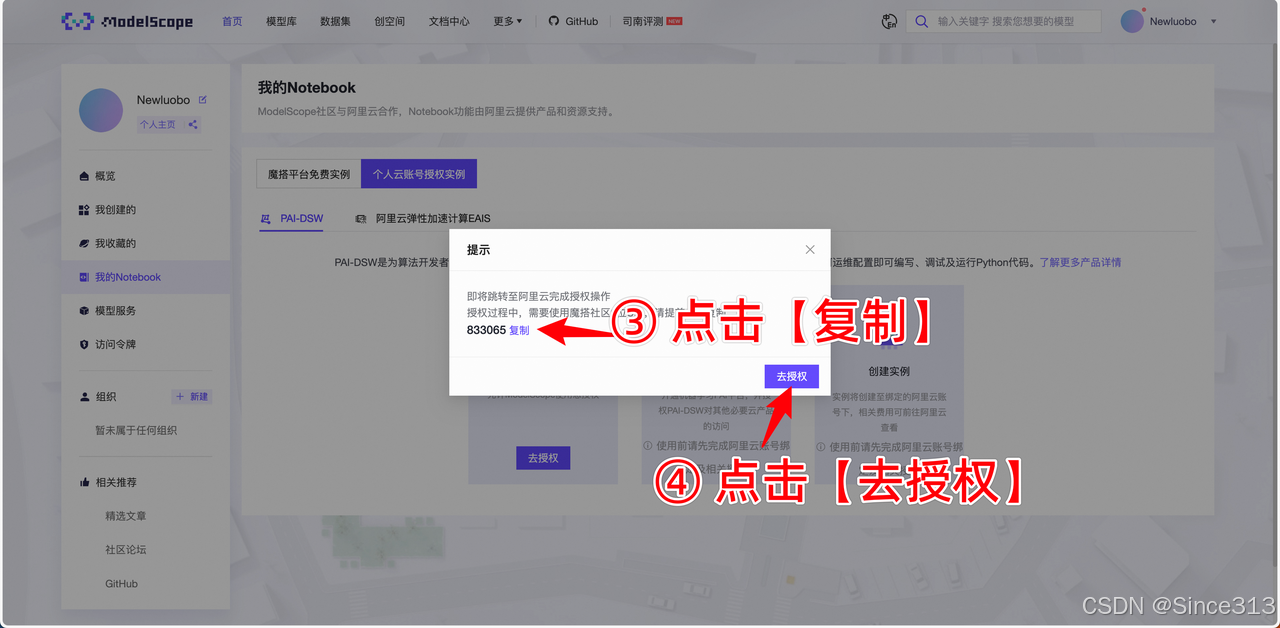Screen dimensions: 1280x628
Task: Click the 组织 section heading
Action: [106, 397]
